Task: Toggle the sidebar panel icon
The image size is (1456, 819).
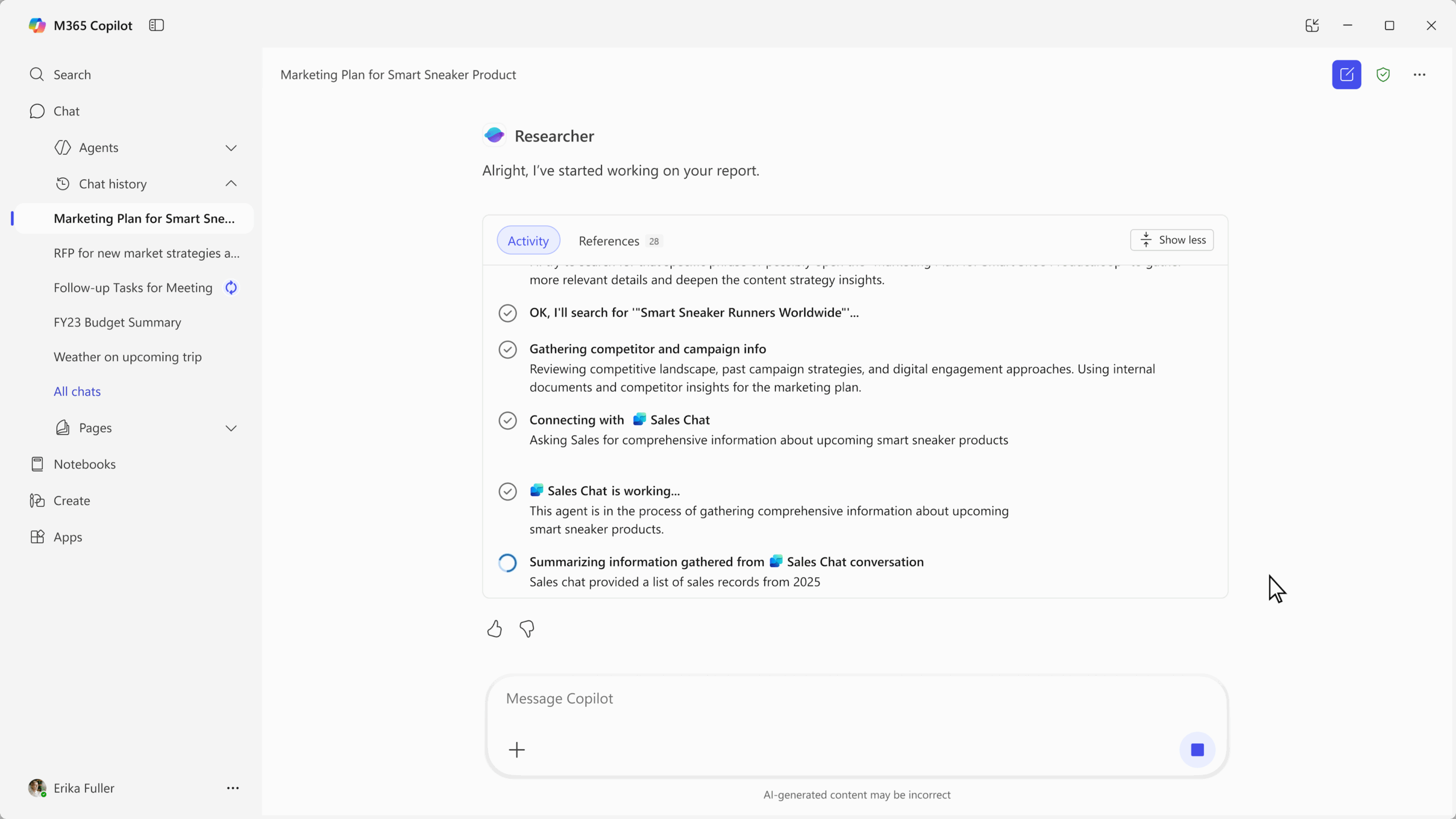Action: [156, 25]
